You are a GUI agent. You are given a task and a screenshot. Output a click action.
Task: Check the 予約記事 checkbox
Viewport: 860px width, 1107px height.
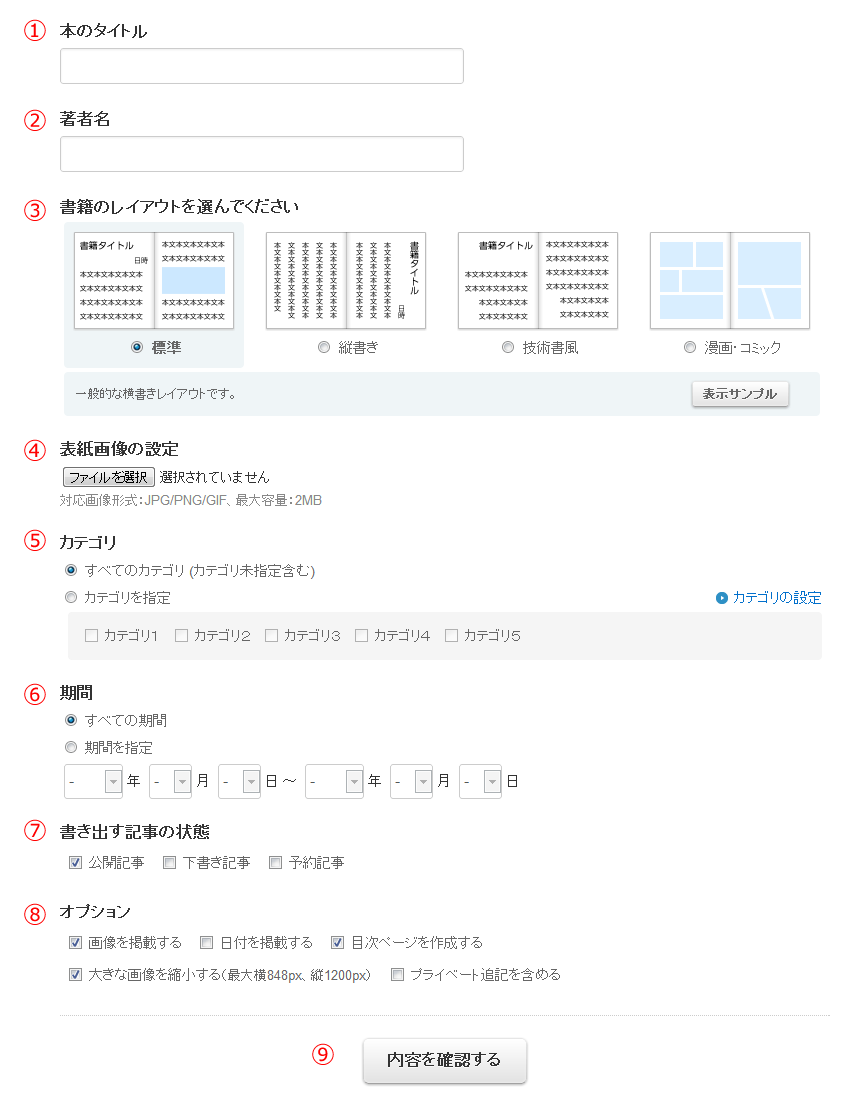(275, 863)
